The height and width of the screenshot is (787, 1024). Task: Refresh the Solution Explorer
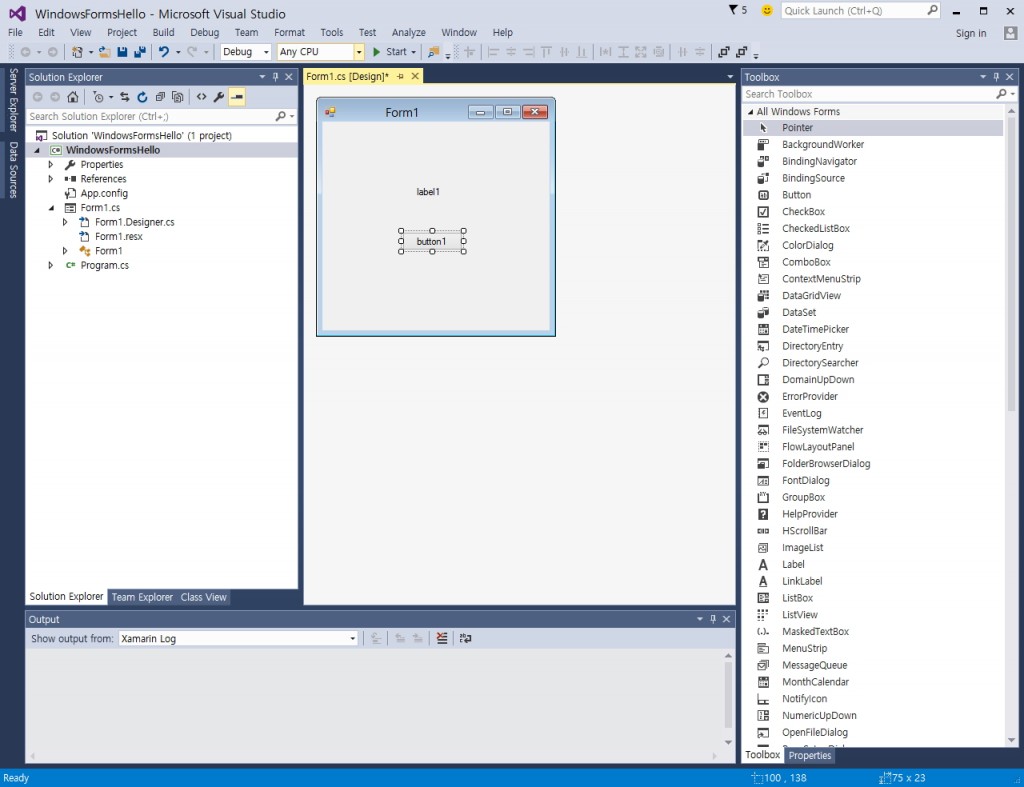[x=142, y=97]
